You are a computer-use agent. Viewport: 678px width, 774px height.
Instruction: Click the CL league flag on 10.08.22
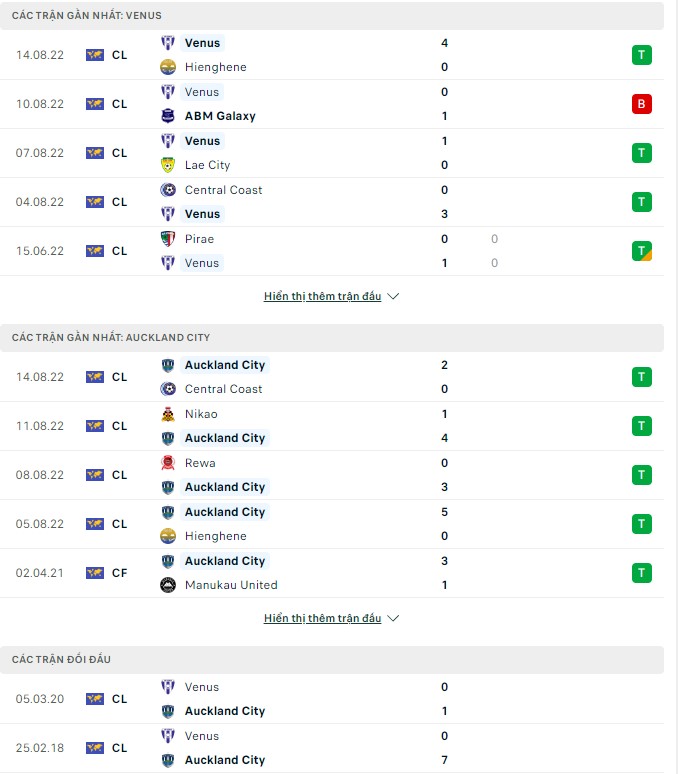tap(96, 104)
